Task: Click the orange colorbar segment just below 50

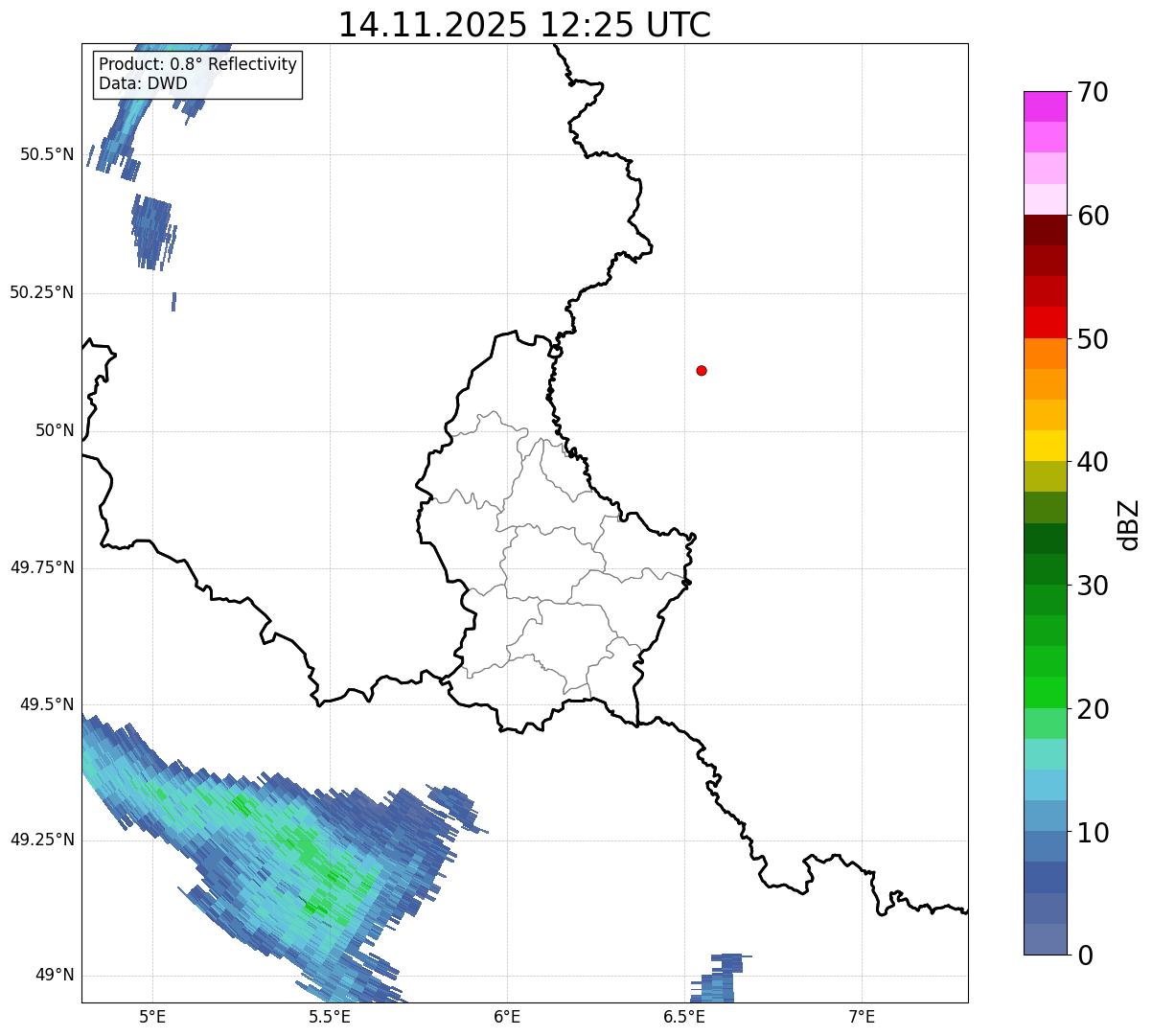Action: 1046,354
